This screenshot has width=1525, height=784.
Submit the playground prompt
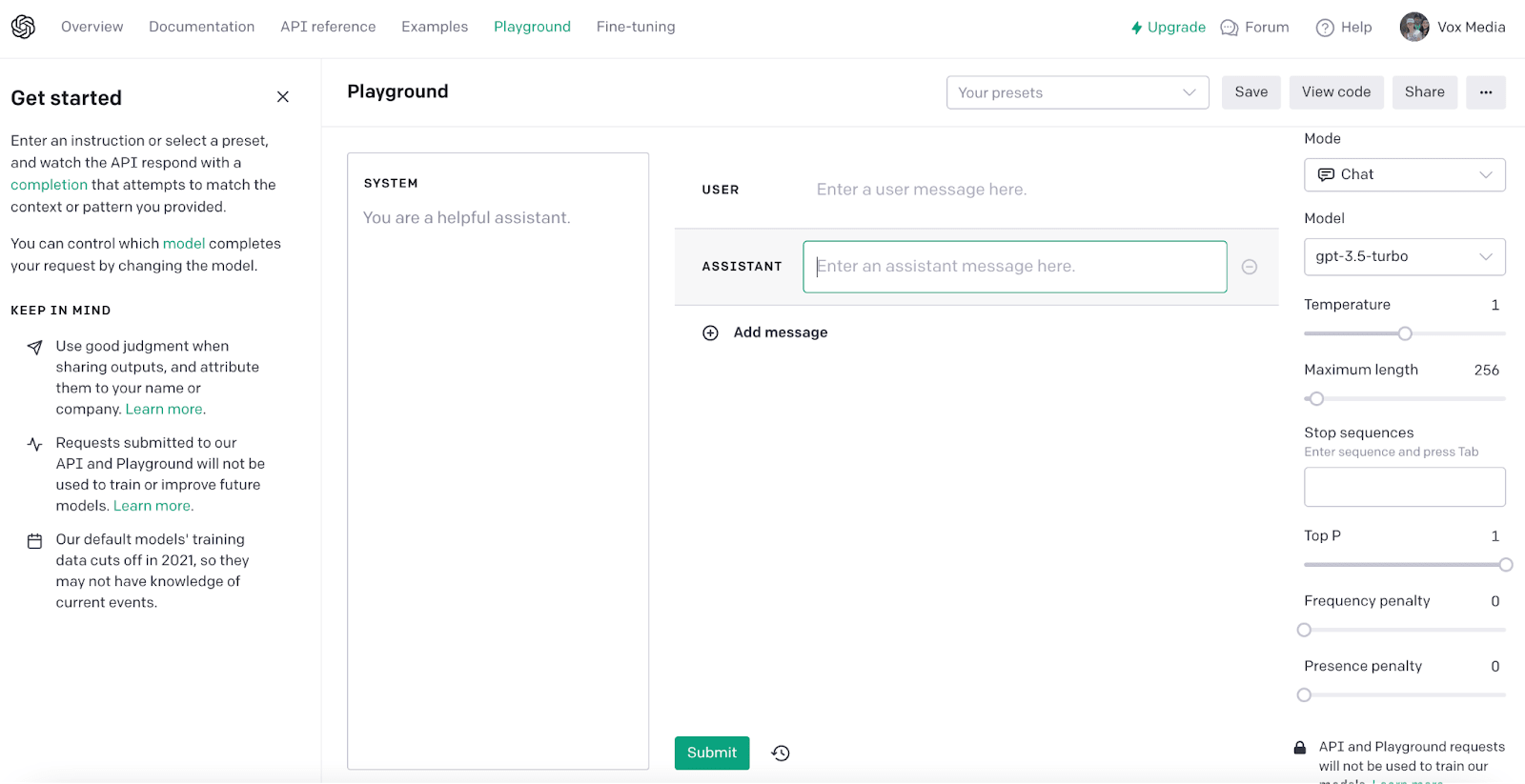click(712, 753)
